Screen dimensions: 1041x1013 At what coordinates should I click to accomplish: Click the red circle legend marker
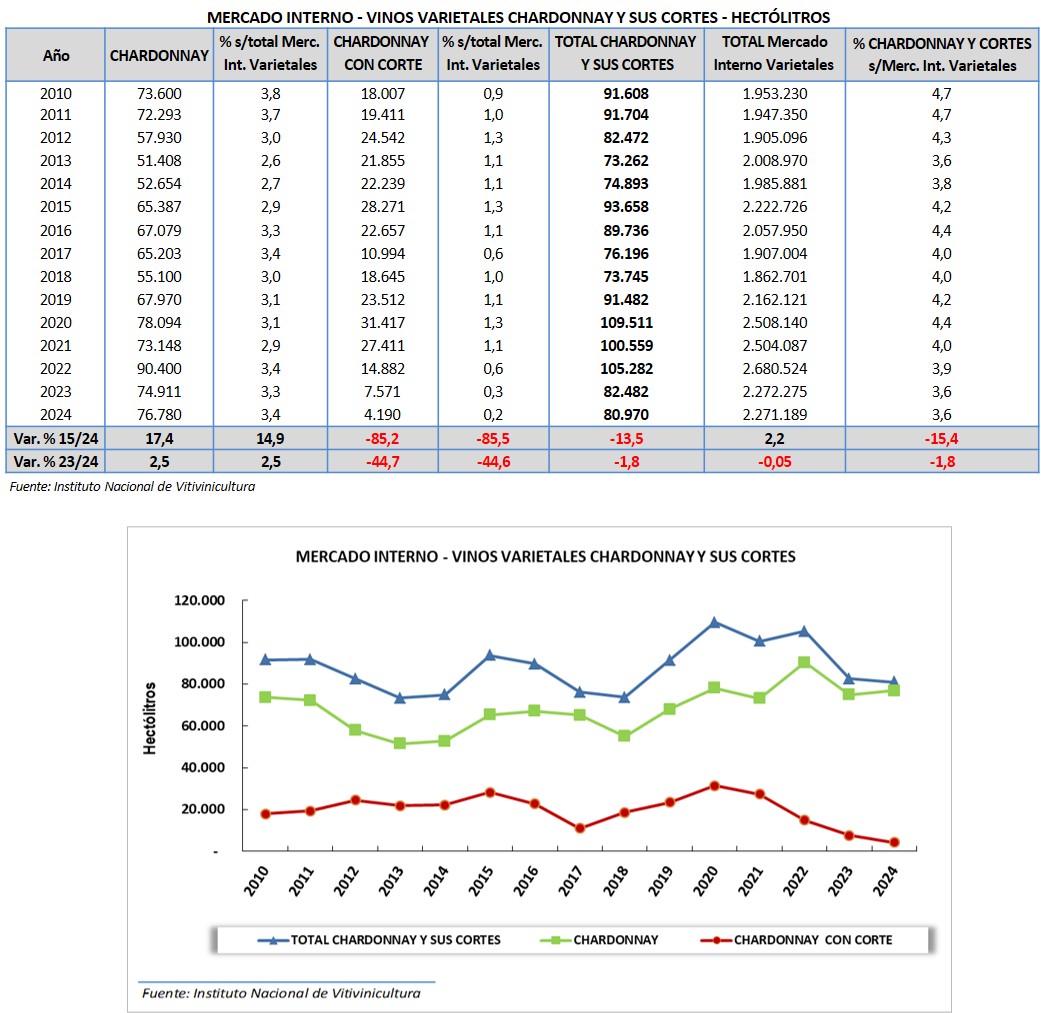714,940
